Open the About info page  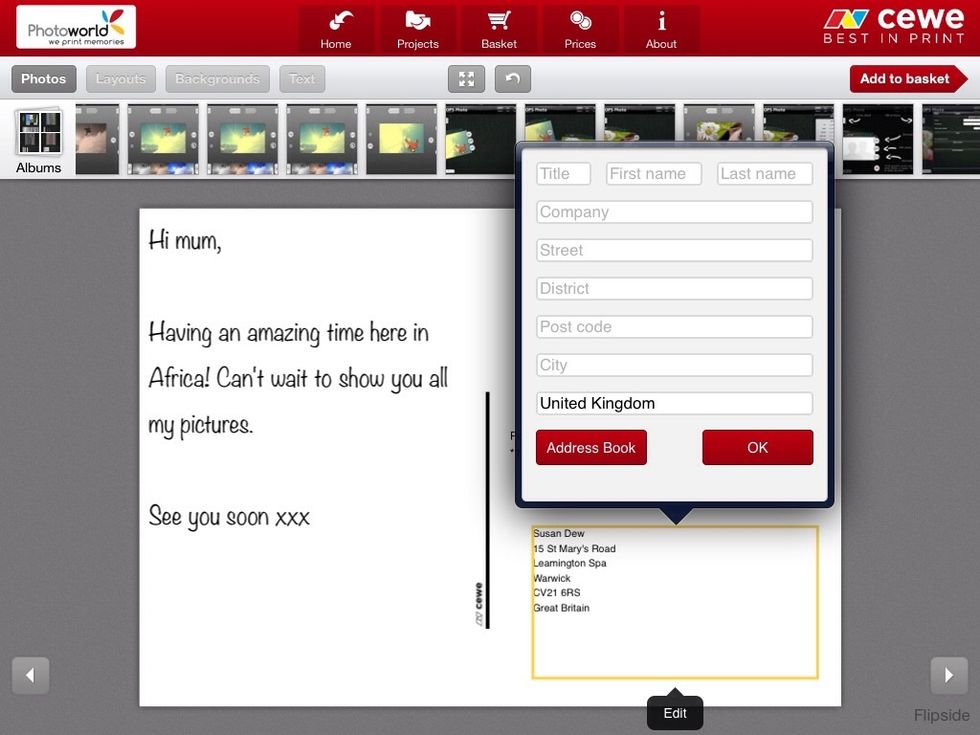[x=661, y=29]
